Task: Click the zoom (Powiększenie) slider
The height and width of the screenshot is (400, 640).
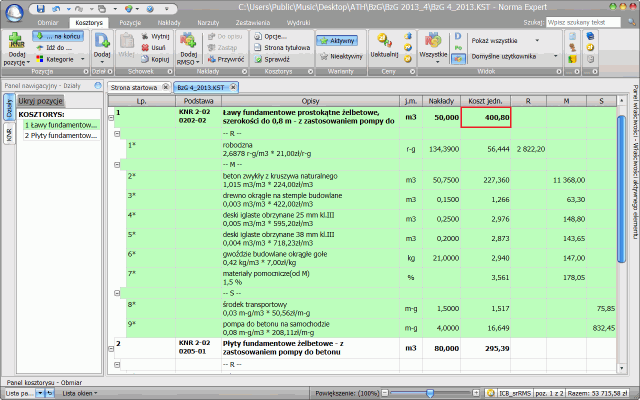Action: point(430,394)
